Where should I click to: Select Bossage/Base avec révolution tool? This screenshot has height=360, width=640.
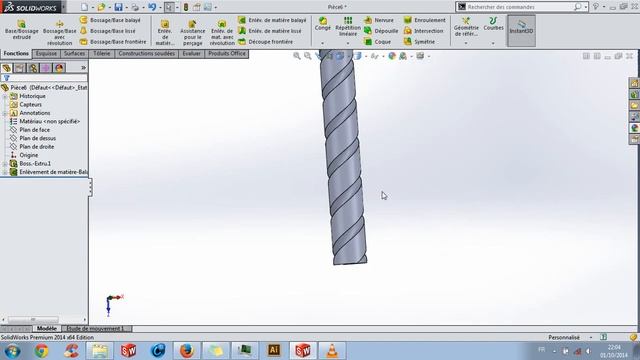pyautogui.click(x=60, y=33)
